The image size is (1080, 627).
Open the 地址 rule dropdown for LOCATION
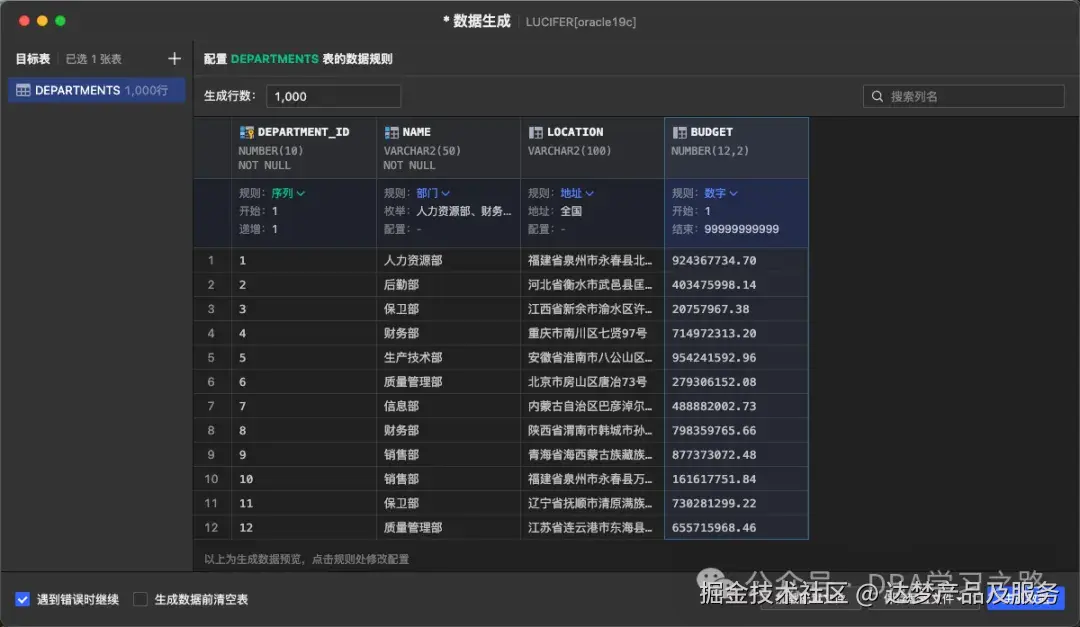(x=577, y=193)
